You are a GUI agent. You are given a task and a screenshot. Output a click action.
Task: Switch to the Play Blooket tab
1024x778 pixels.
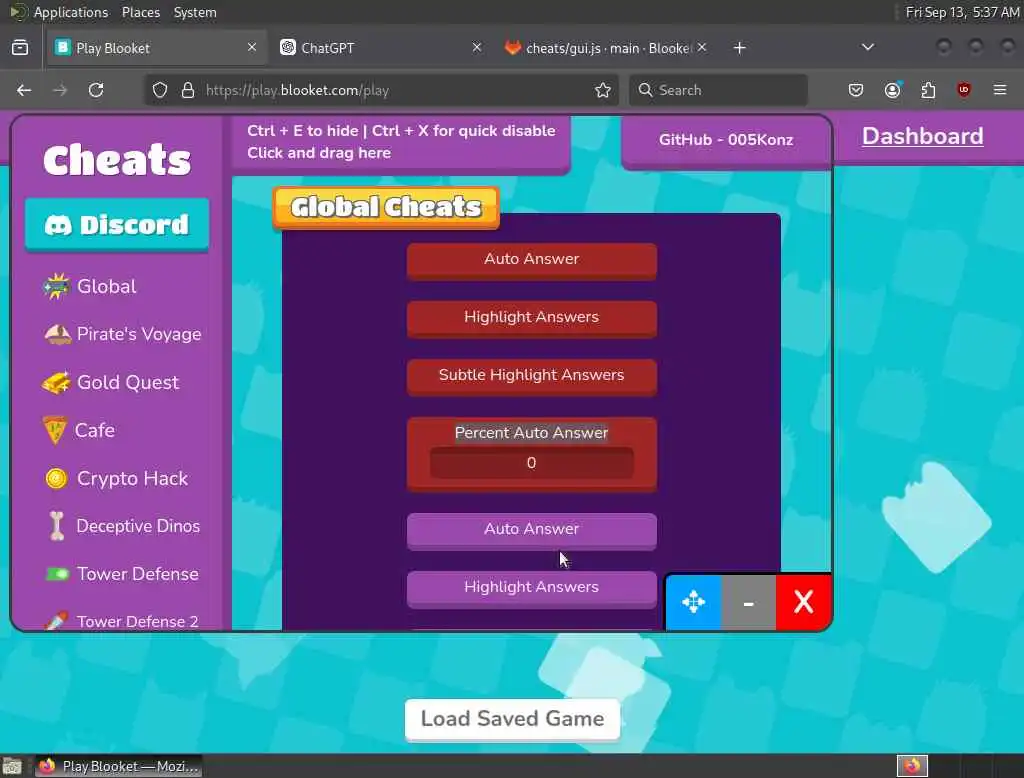coord(155,48)
